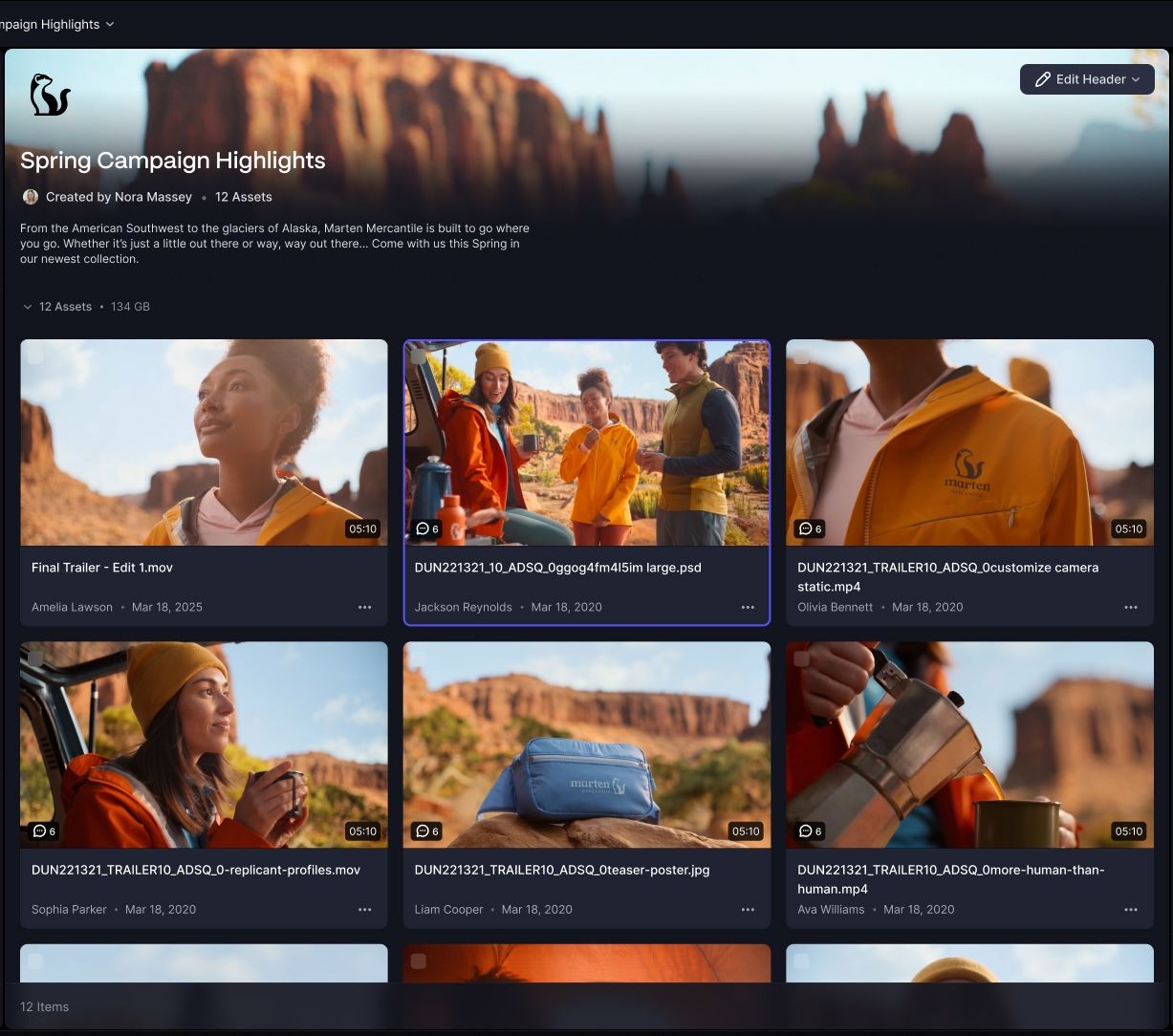This screenshot has width=1173, height=1036.
Task: Click the Created by Nora Massey label
Action: 119,197
